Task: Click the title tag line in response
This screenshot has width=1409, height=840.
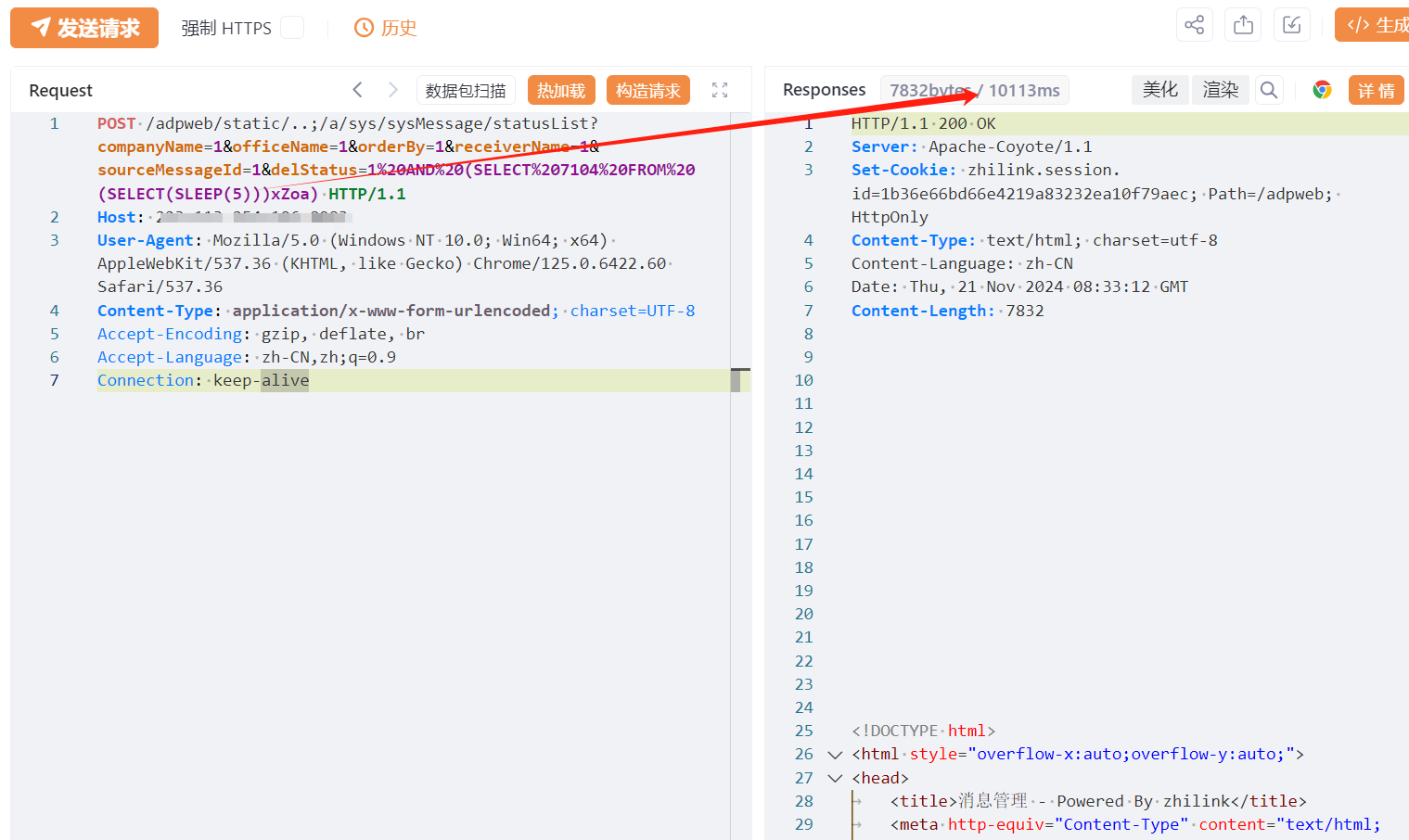Action: (x=1098, y=801)
